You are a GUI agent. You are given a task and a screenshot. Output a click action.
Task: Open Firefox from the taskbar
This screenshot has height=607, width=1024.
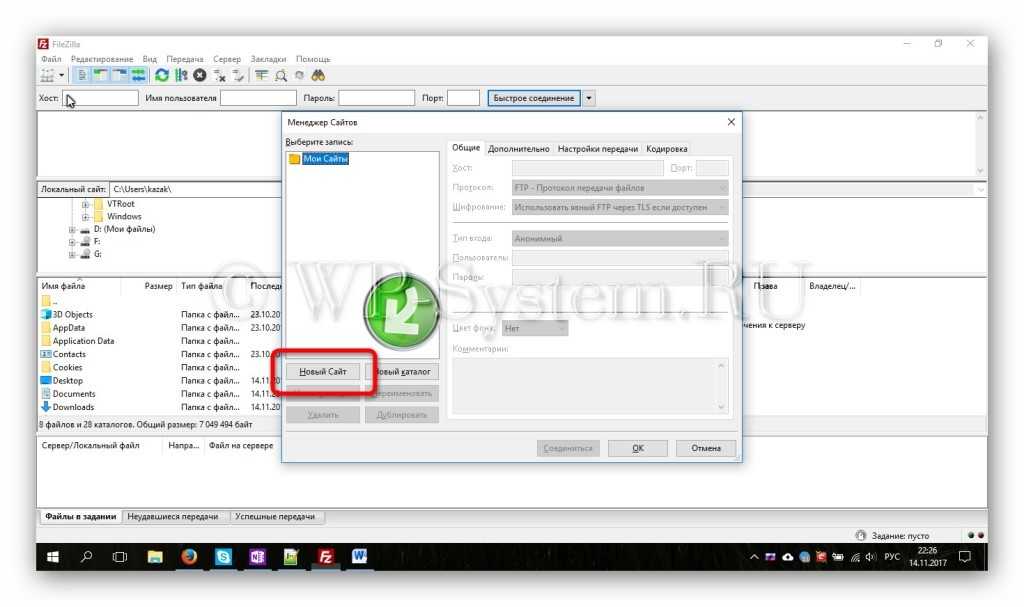coord(189,557)
